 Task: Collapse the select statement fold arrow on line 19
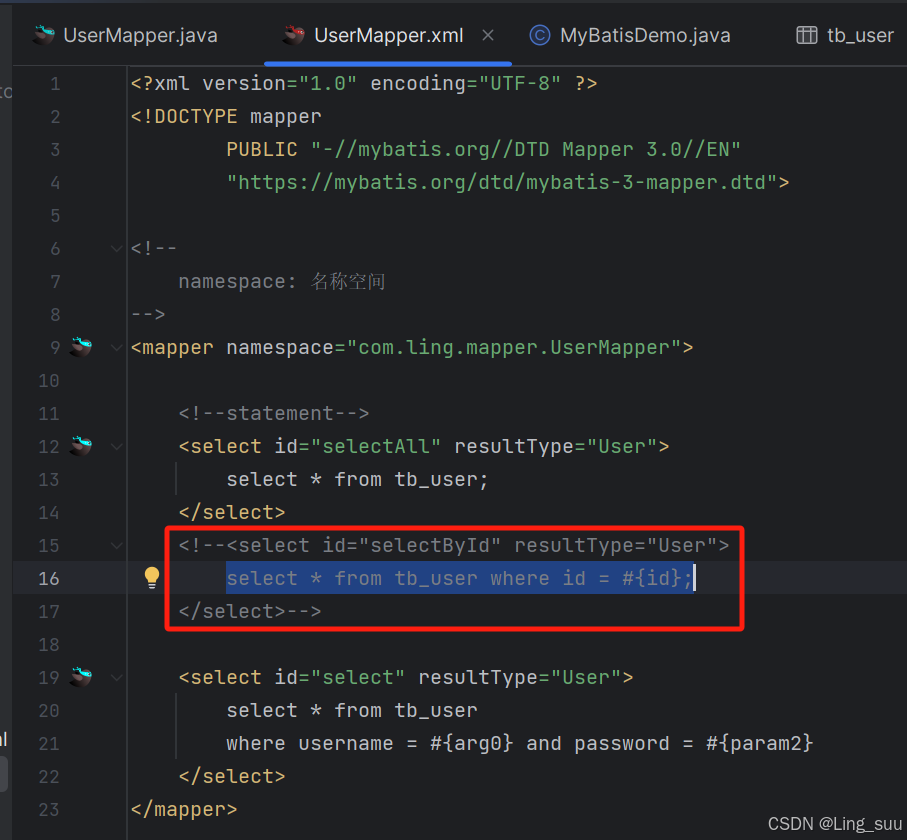click(116, 677)
